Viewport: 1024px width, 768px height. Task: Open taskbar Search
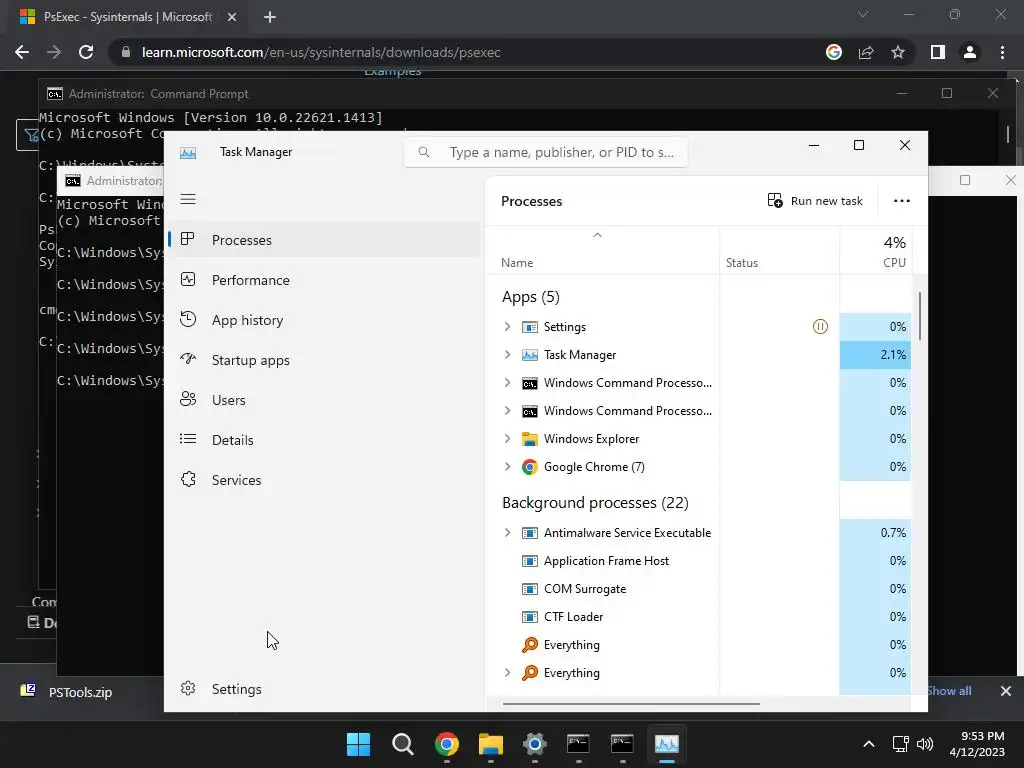tap(402, 744)
